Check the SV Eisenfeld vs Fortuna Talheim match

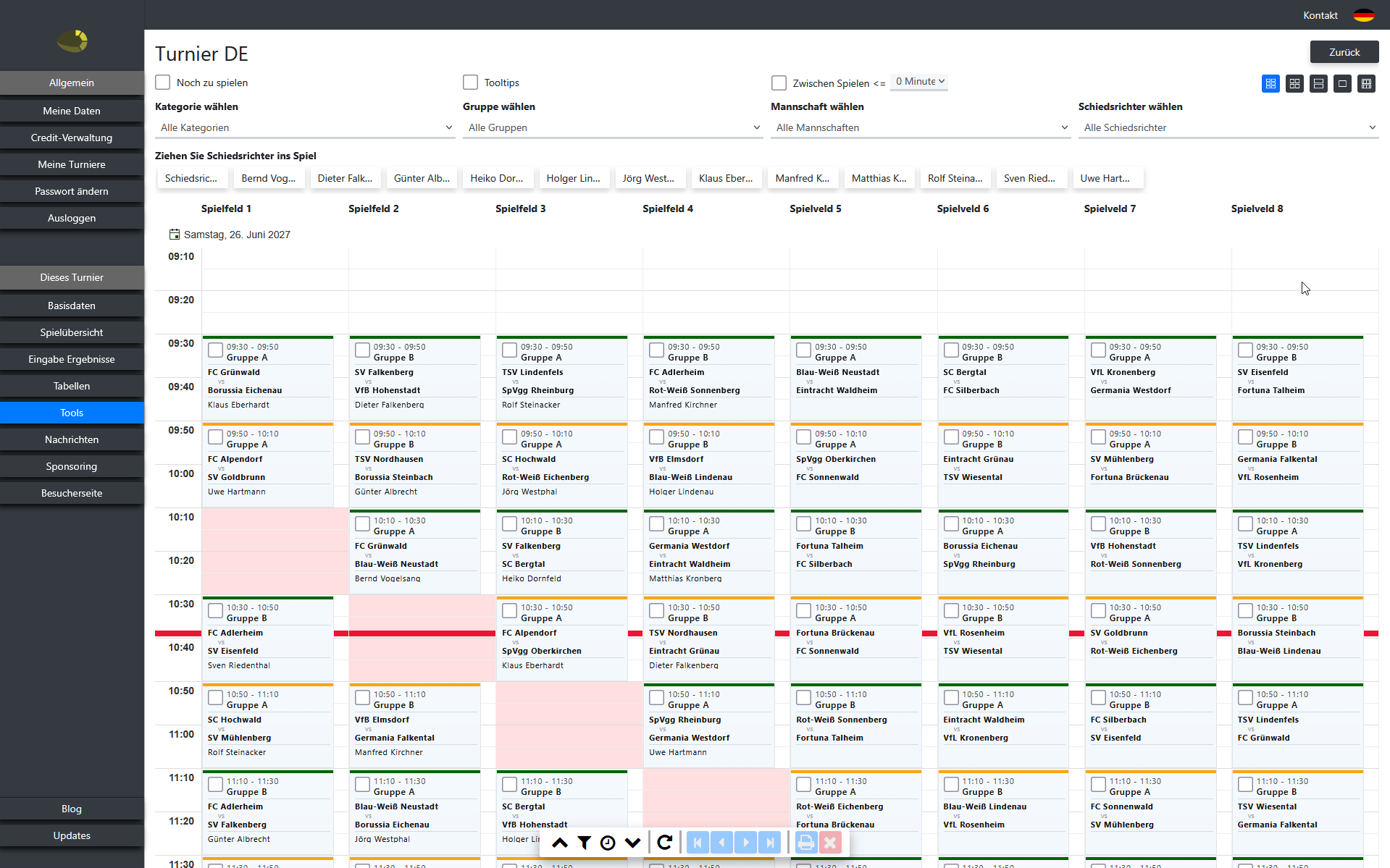click(x=1245, y=350)
